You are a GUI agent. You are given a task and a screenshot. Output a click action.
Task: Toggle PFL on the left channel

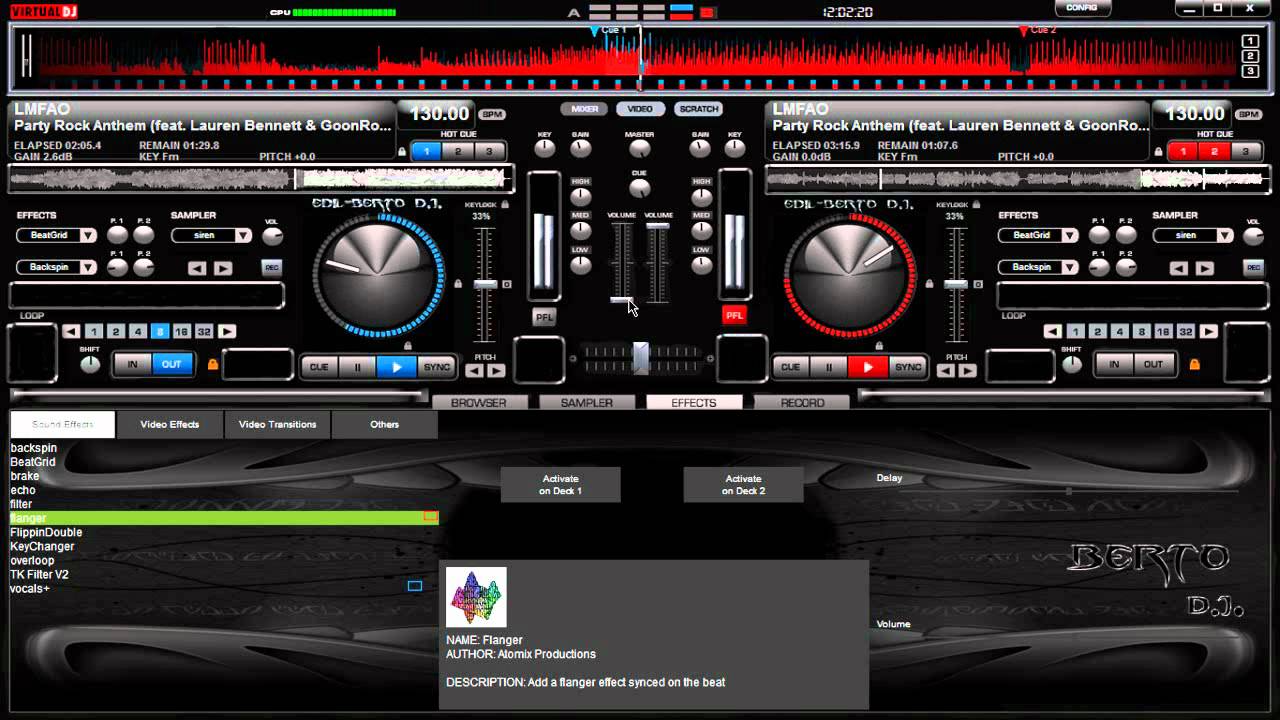544,316
